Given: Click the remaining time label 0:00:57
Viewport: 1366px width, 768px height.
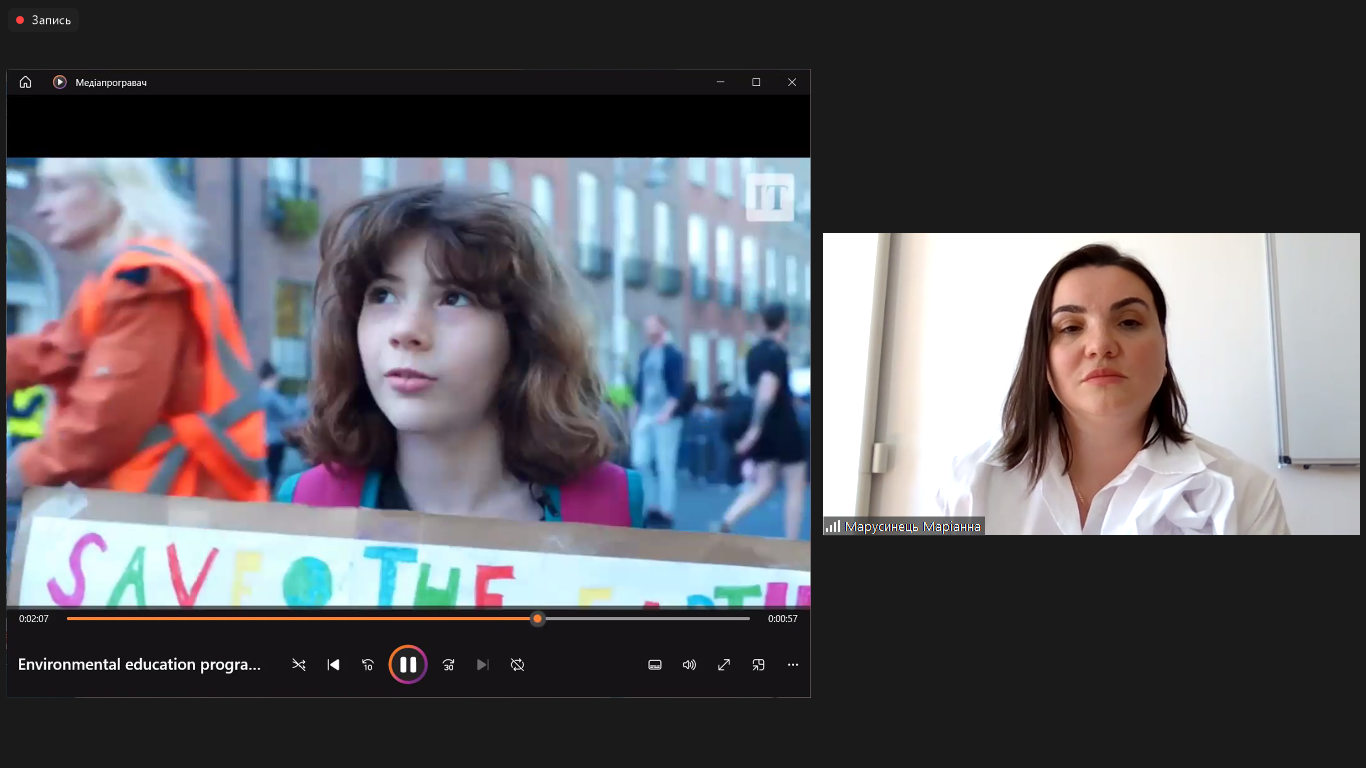Looking at the screenshot, I should 782,619.
